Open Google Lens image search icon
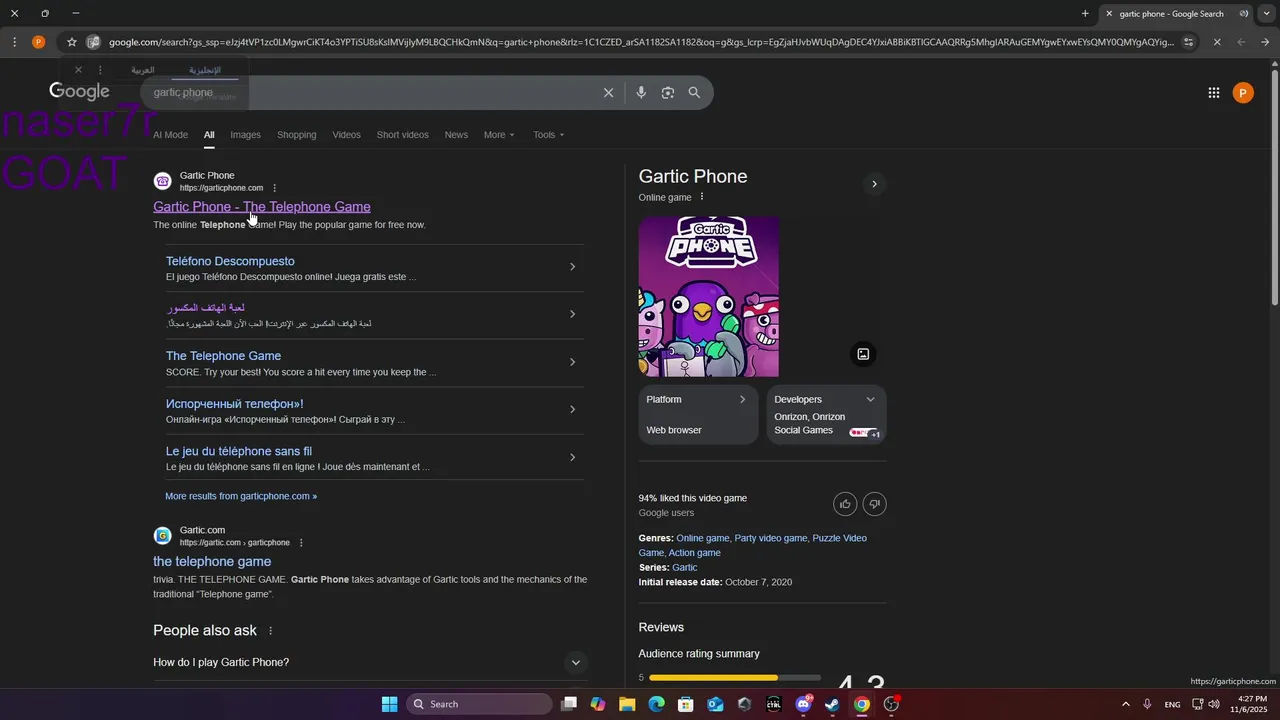The width and height of the screenshot is (1280, 720). click(667, 92)
